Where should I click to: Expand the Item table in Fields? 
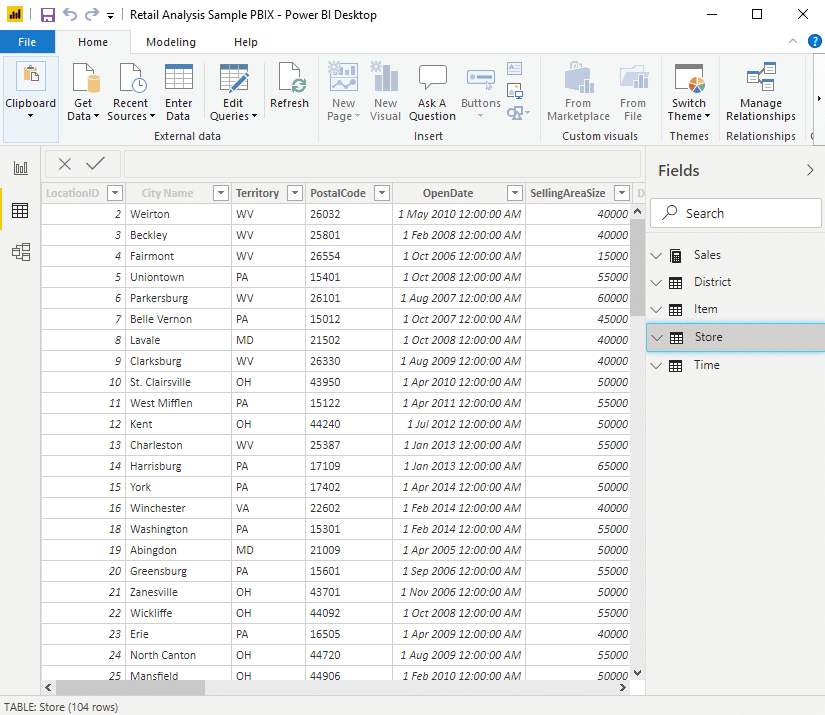pos(656,310)
